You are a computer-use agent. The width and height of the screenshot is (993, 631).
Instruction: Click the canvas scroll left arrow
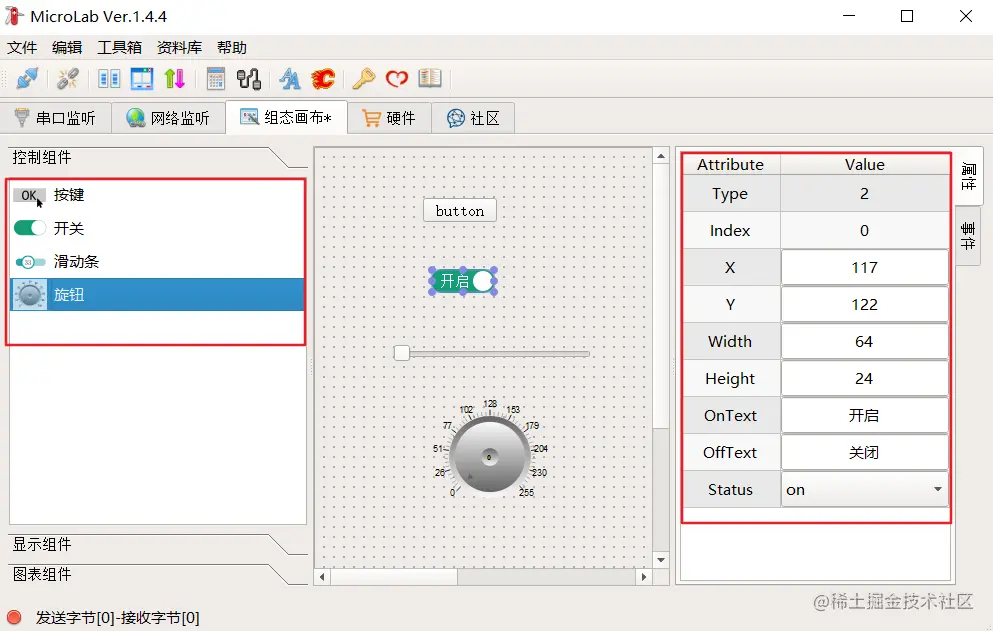click(322, 577)
